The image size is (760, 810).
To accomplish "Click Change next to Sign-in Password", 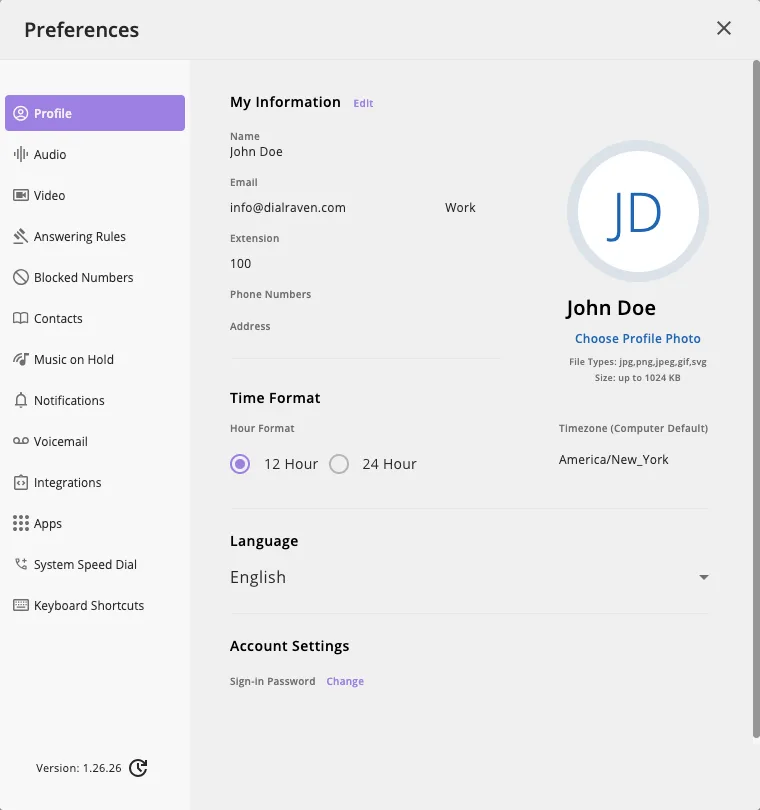I will point(345,681).
